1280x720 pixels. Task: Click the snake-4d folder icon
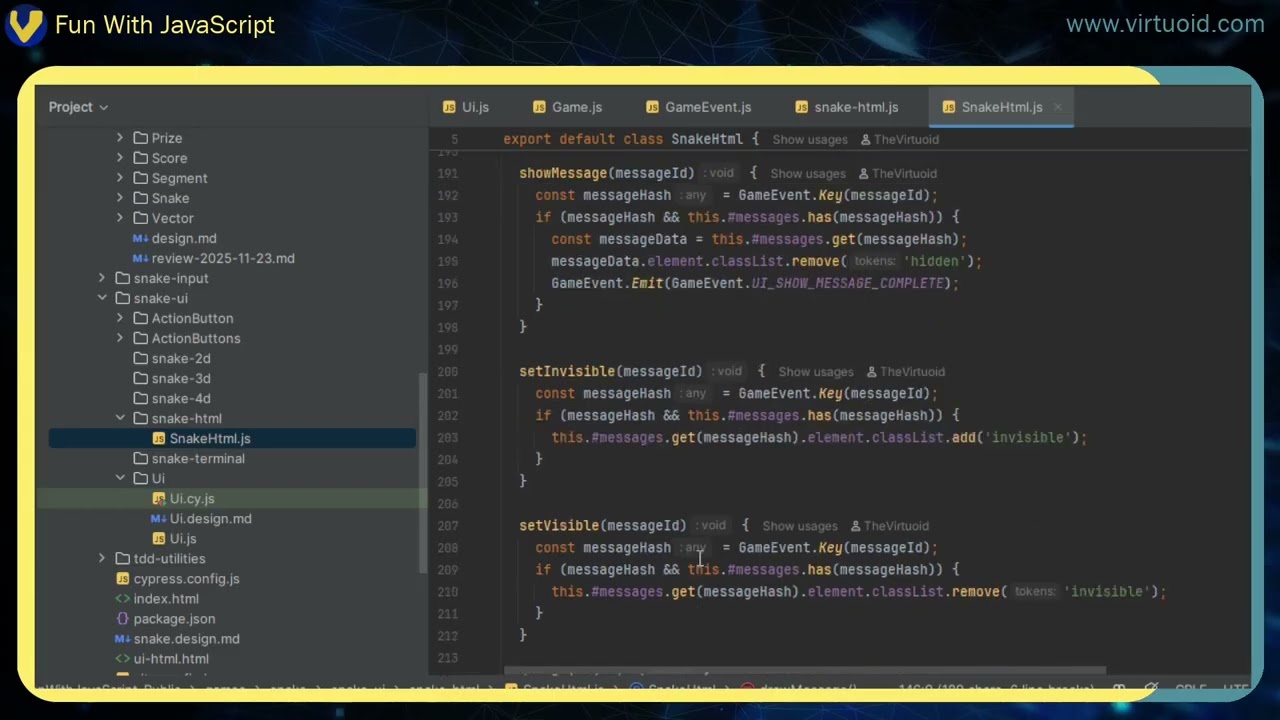tap(141, 398)
